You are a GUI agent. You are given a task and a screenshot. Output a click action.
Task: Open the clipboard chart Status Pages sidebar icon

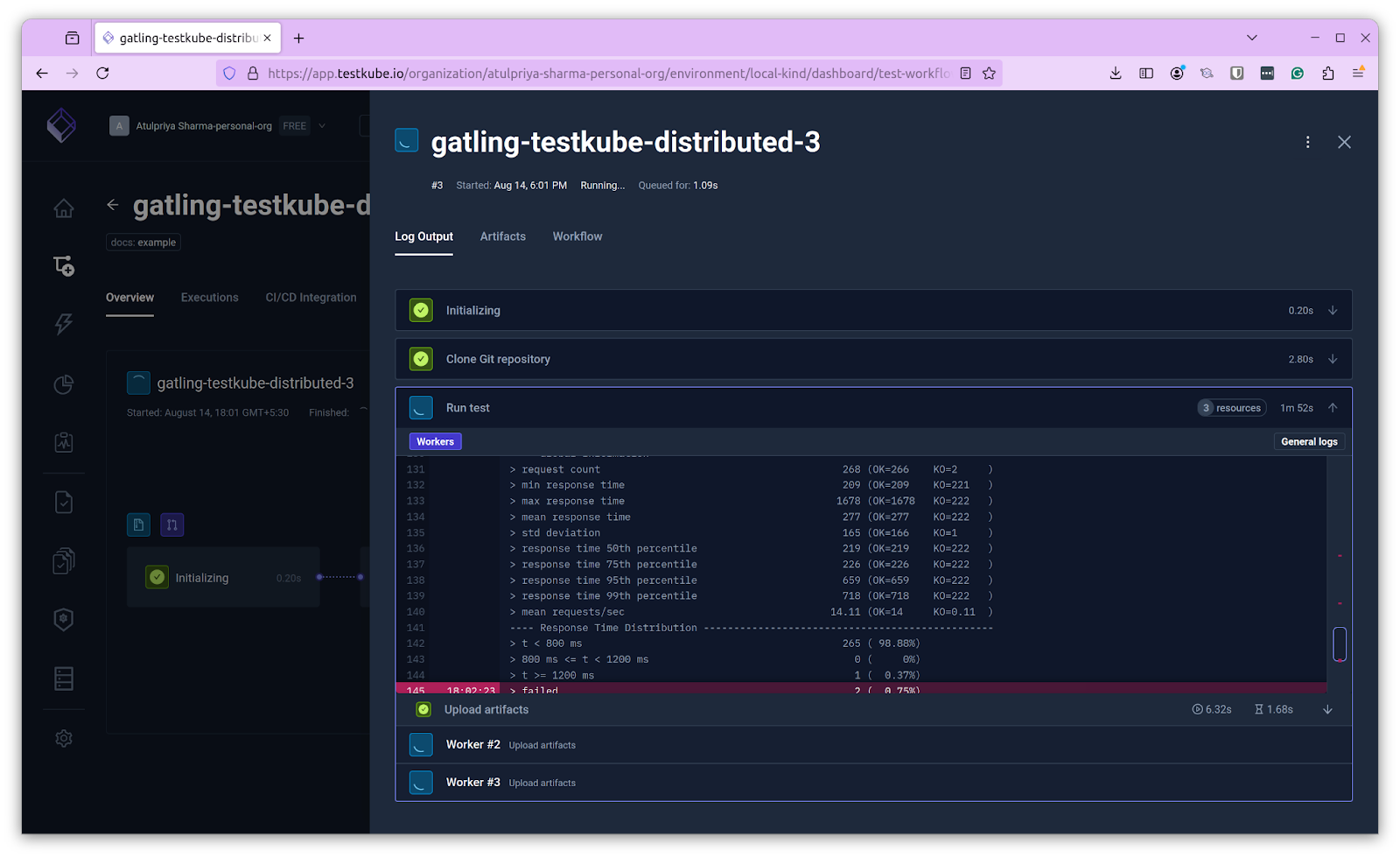click(x=64, y=442)
